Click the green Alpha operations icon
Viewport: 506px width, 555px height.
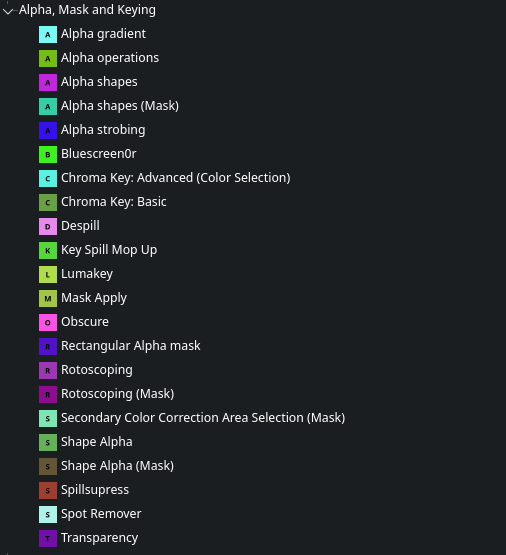tap(48, 58)
